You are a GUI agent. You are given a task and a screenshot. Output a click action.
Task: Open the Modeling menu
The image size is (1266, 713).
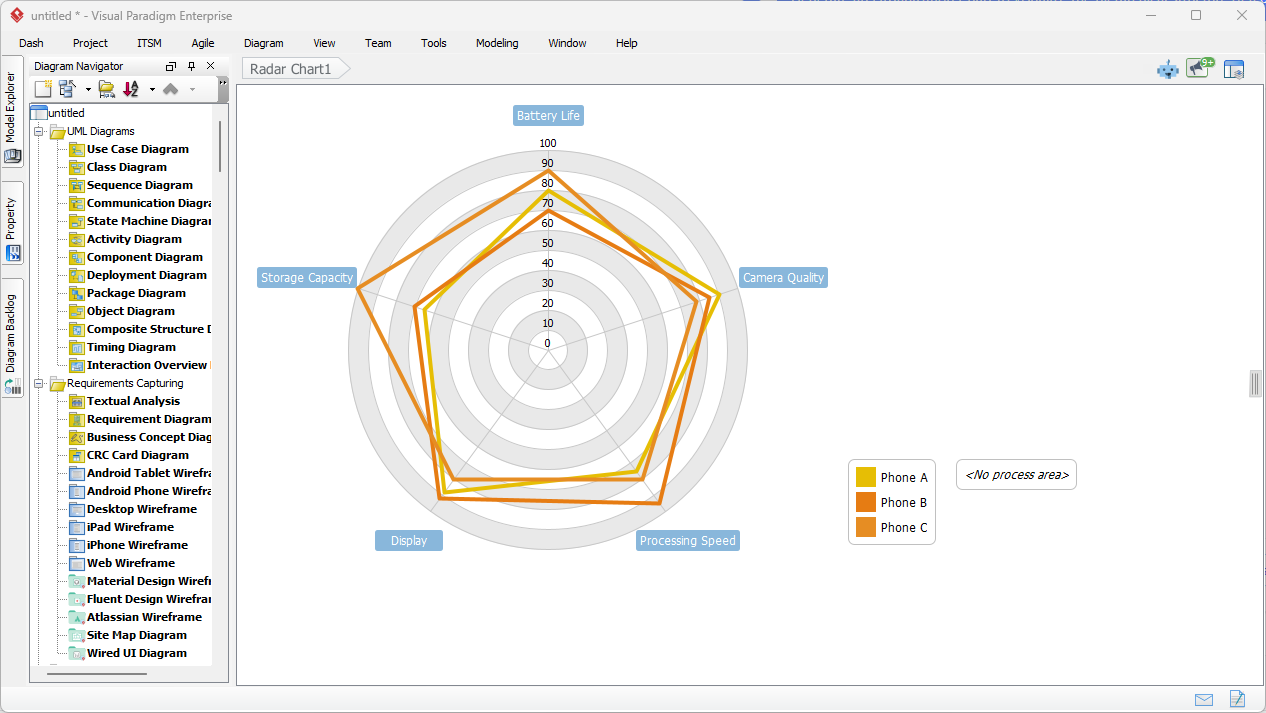point(496,43)
